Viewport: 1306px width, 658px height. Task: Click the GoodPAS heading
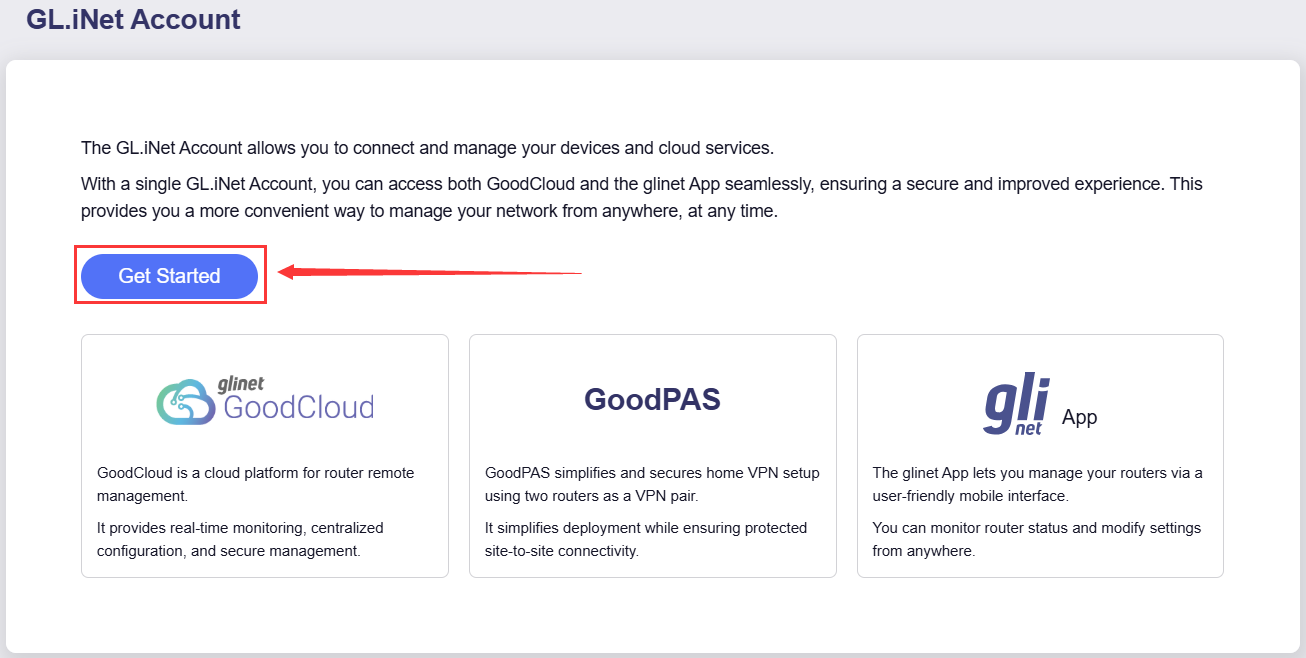coord(652,400)
